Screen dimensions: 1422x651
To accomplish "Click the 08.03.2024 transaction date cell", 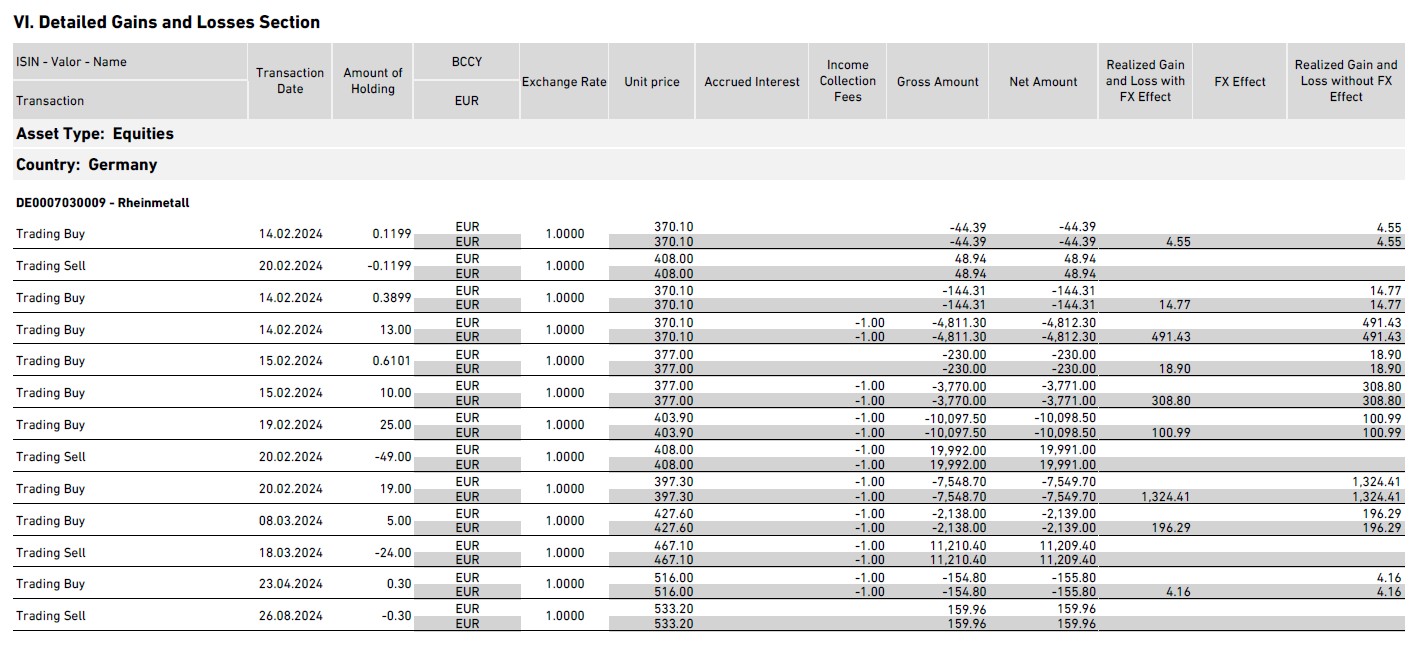I will [x=290, y=521].
